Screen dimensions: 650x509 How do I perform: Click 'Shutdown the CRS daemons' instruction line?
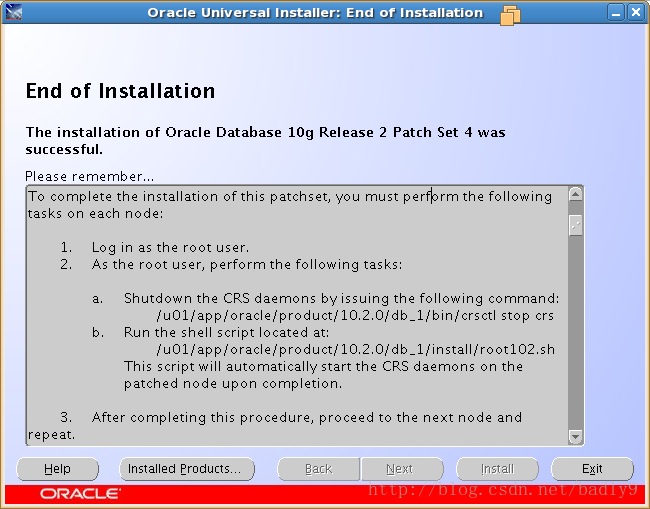(x=342, y=298)
